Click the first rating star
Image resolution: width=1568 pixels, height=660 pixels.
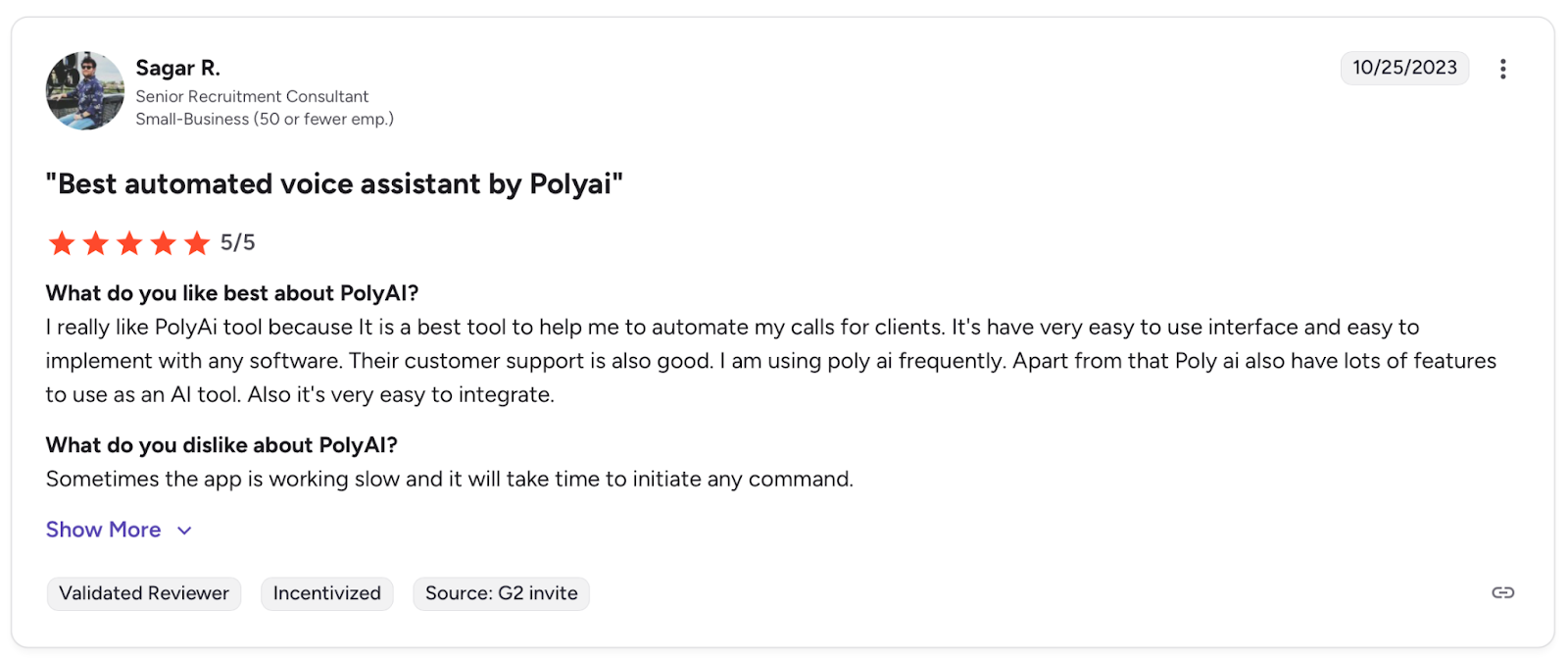pyautogui.click(x=62, y=243)
